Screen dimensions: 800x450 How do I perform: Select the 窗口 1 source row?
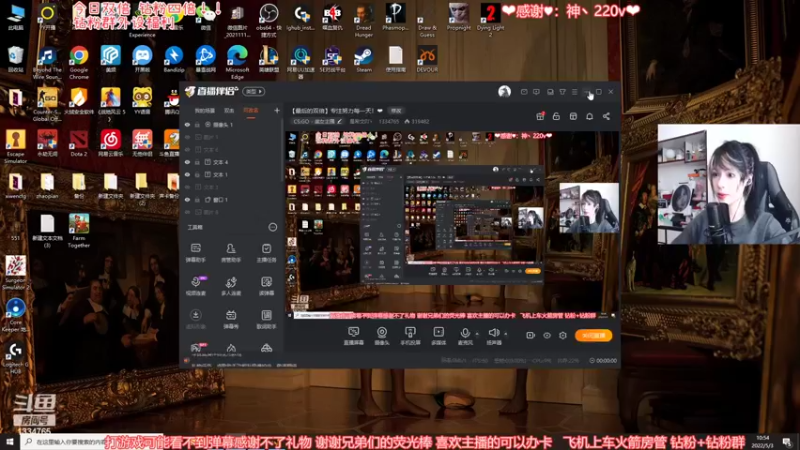pos(232,199)
